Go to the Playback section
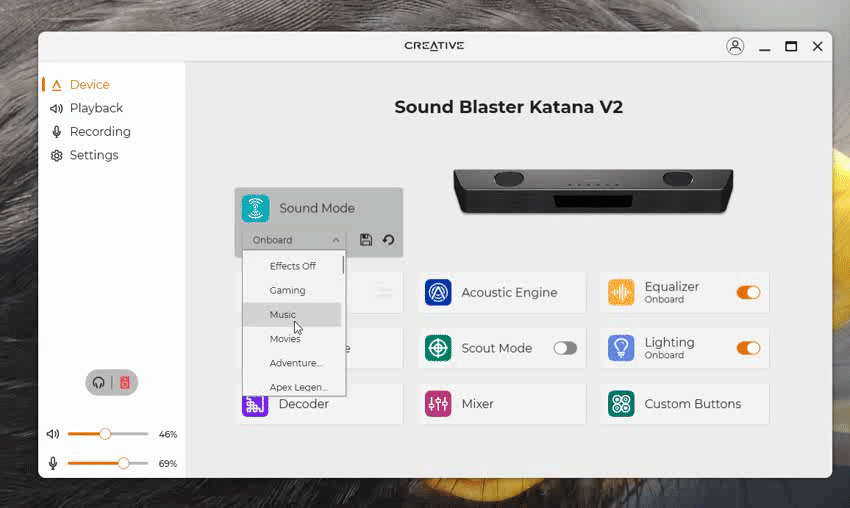Screen dimensions: 850x508 pyautogui.click(x=96, y=108)
